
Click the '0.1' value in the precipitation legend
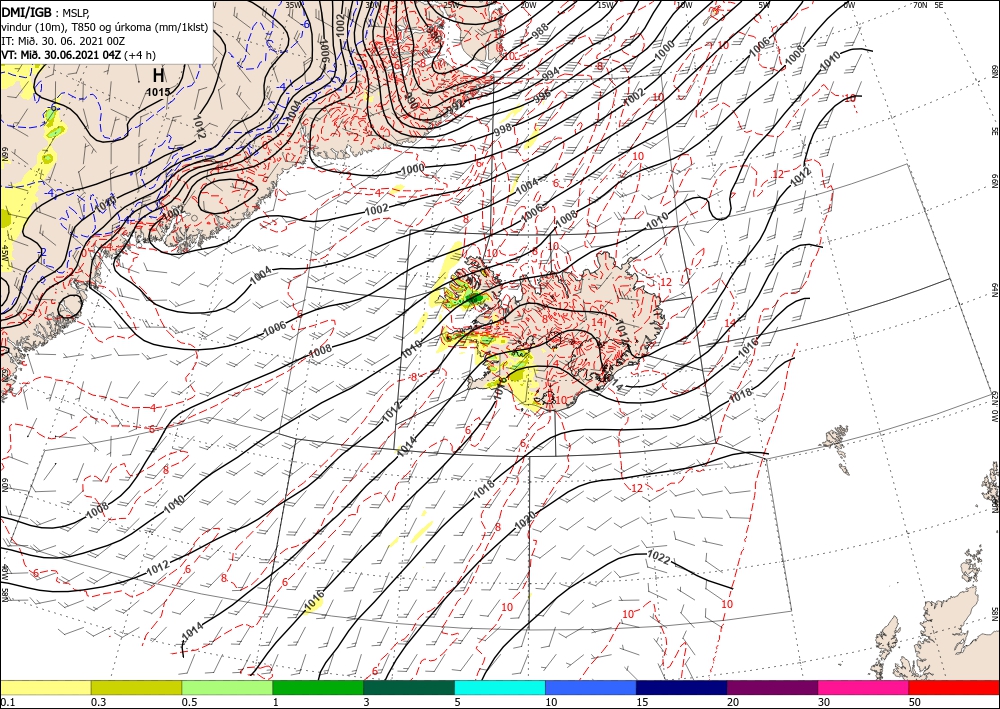coord(7,702)
